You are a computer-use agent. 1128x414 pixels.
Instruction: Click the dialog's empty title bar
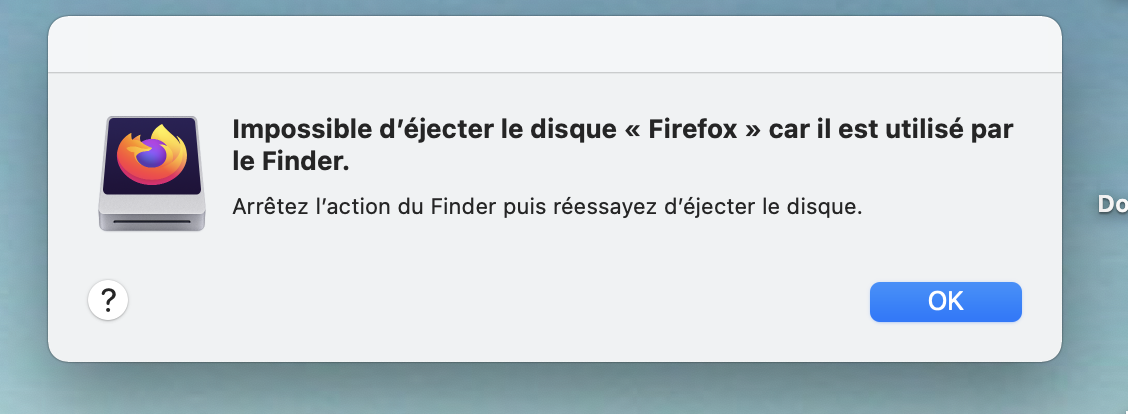tap(554, 45)
